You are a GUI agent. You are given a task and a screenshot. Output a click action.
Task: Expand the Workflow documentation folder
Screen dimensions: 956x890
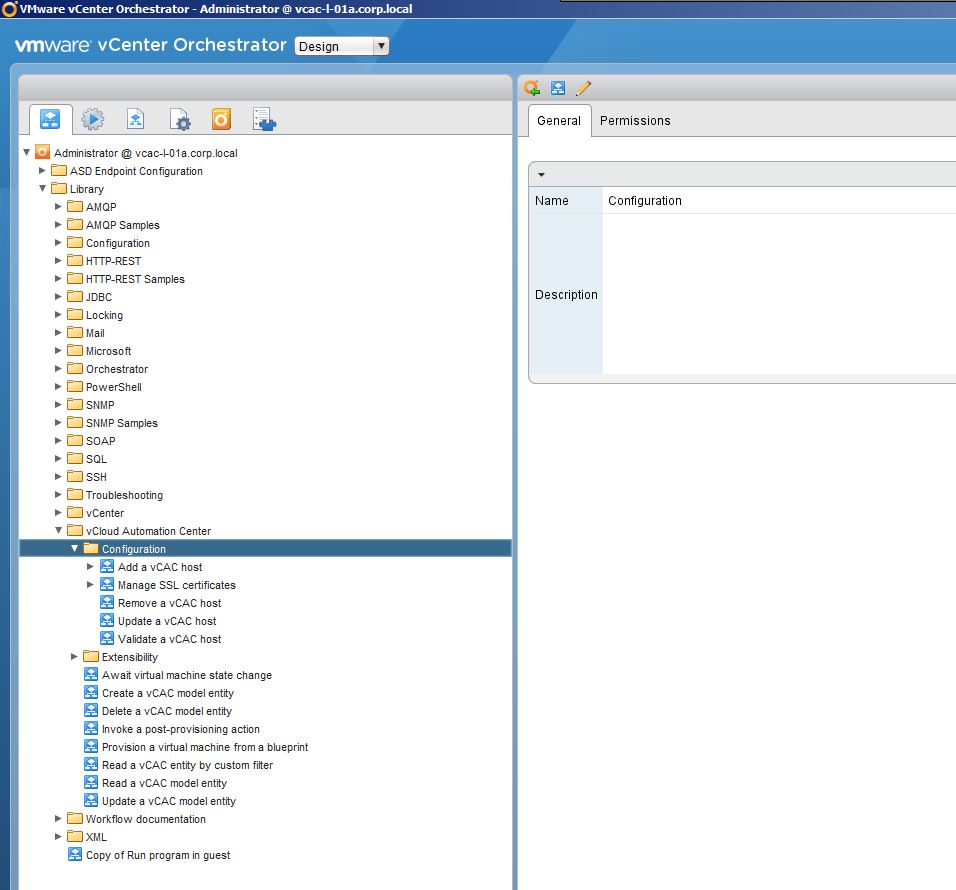click(x=58, y=819)
